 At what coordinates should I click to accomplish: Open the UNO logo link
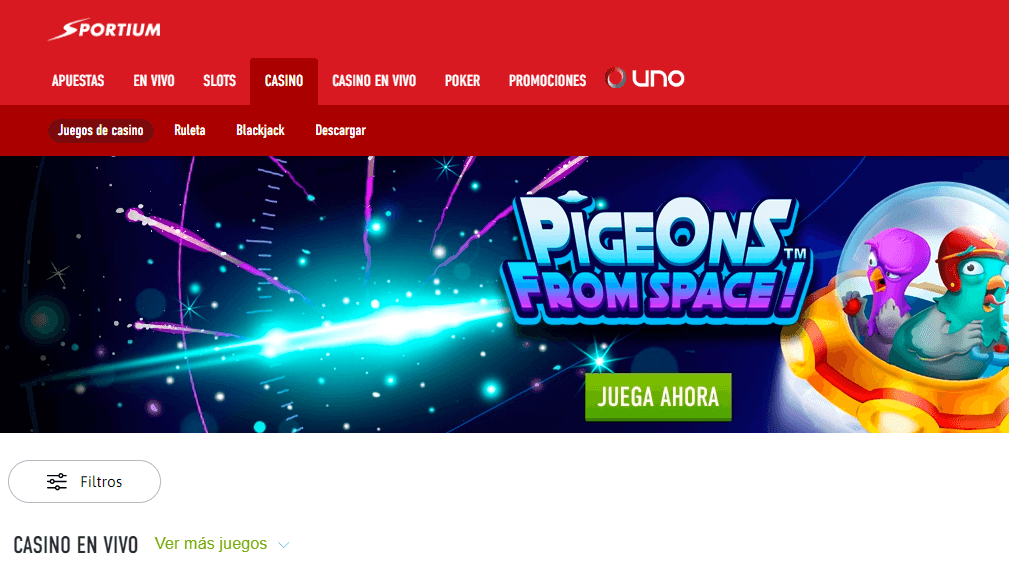click(645, 78)
